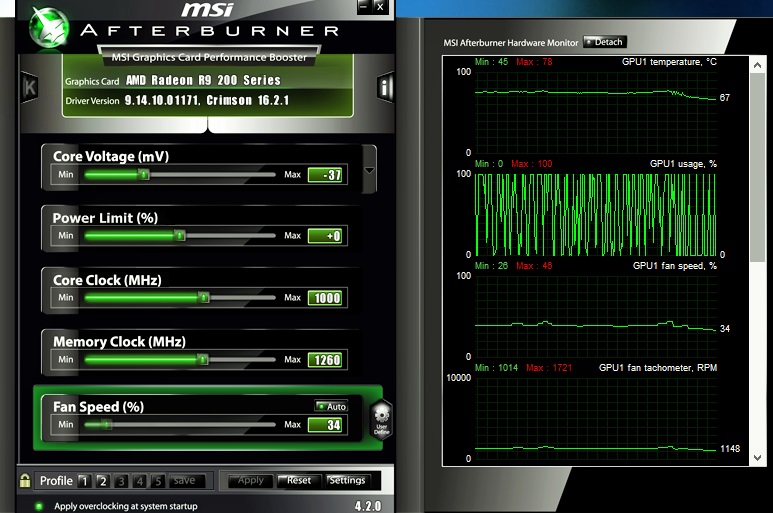
Task: Open the information i side button
Action: (385, 88)
